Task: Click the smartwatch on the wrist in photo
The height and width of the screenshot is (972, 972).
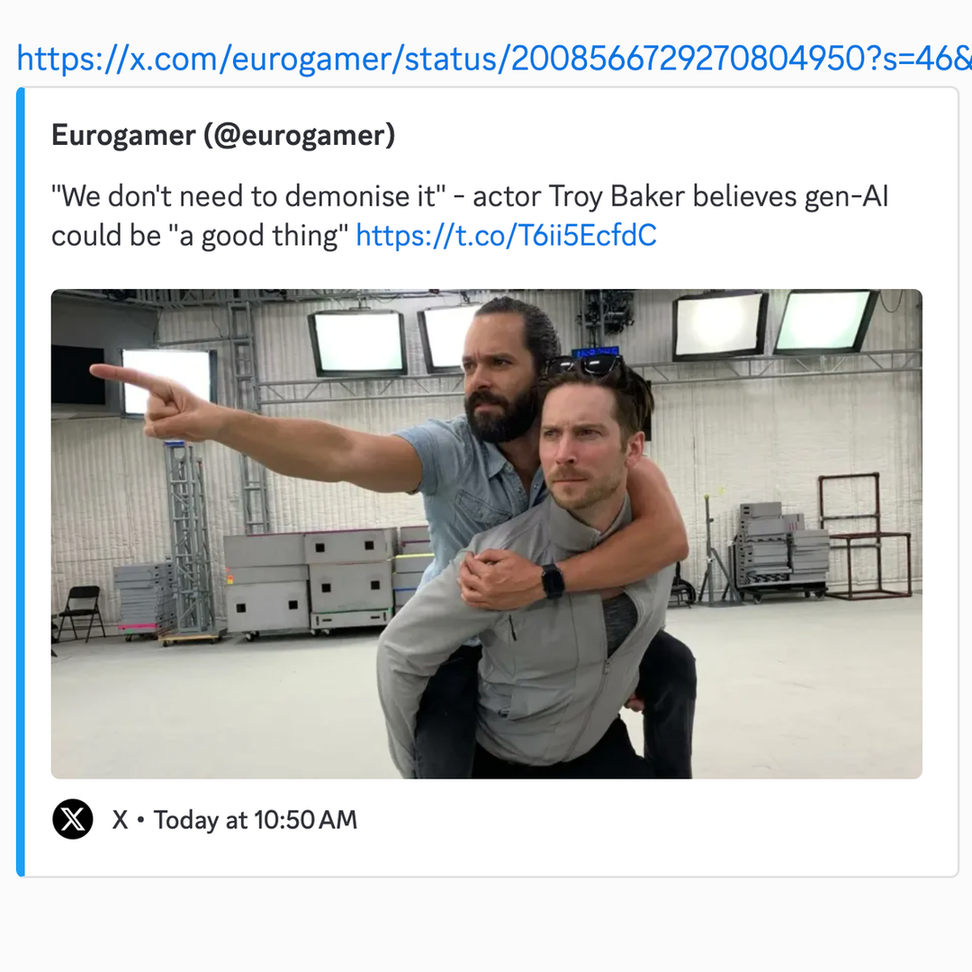Action: (553, 580)
